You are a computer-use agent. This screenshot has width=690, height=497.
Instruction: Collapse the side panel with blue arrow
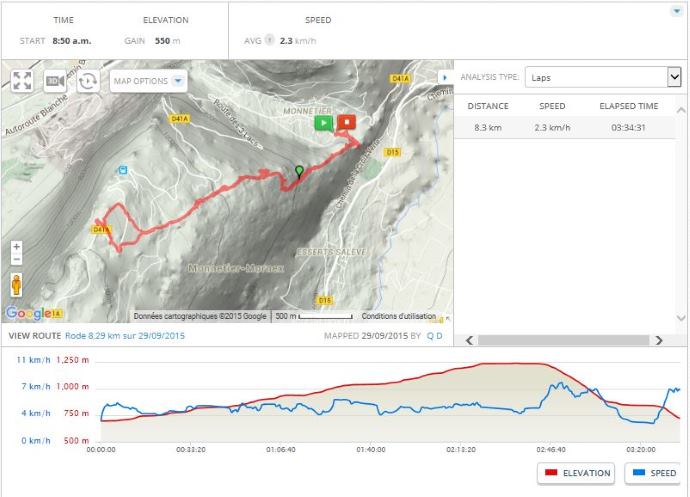click(444, 76)
